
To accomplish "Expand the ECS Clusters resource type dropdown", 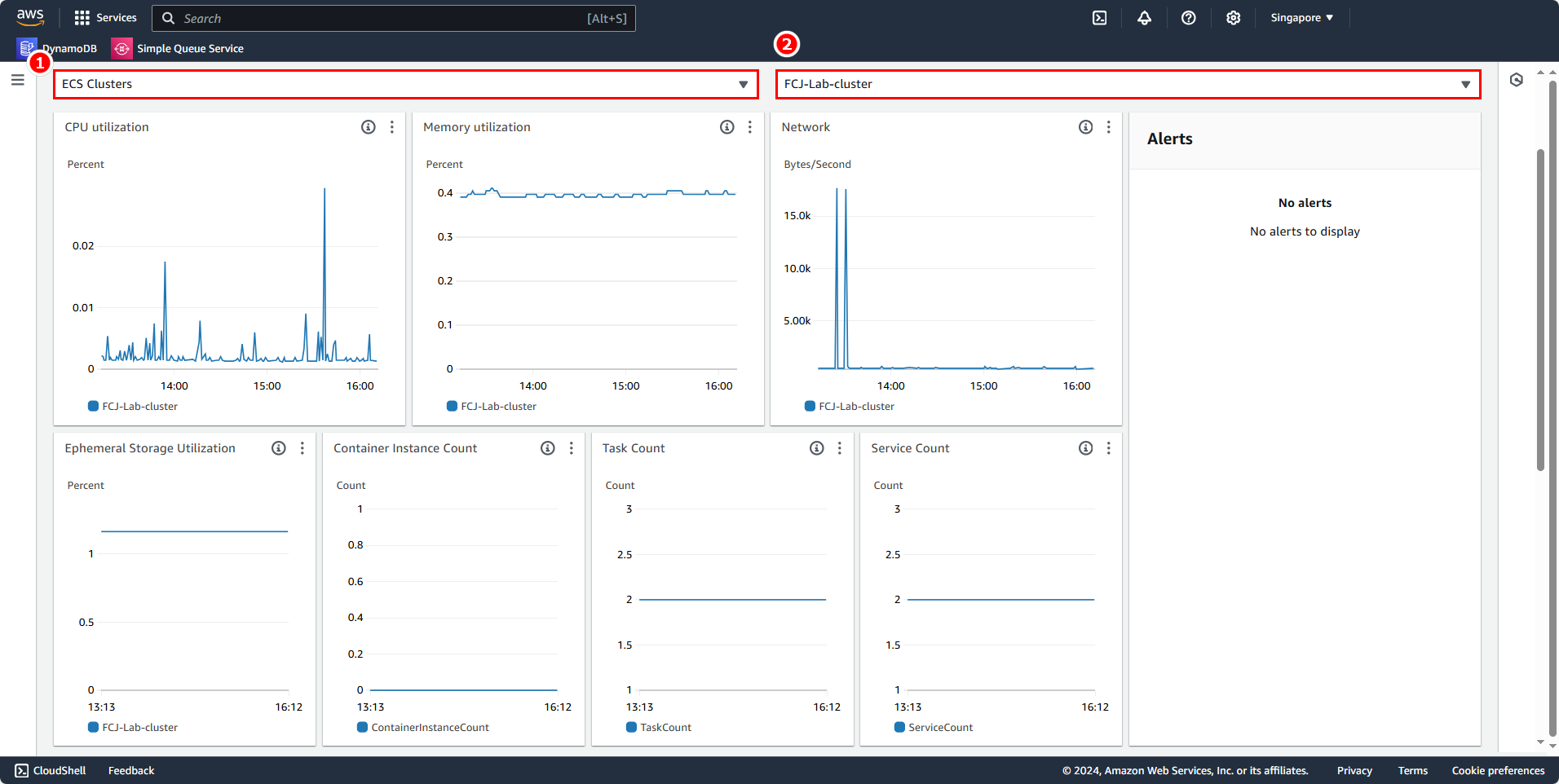I will [406, 84].
